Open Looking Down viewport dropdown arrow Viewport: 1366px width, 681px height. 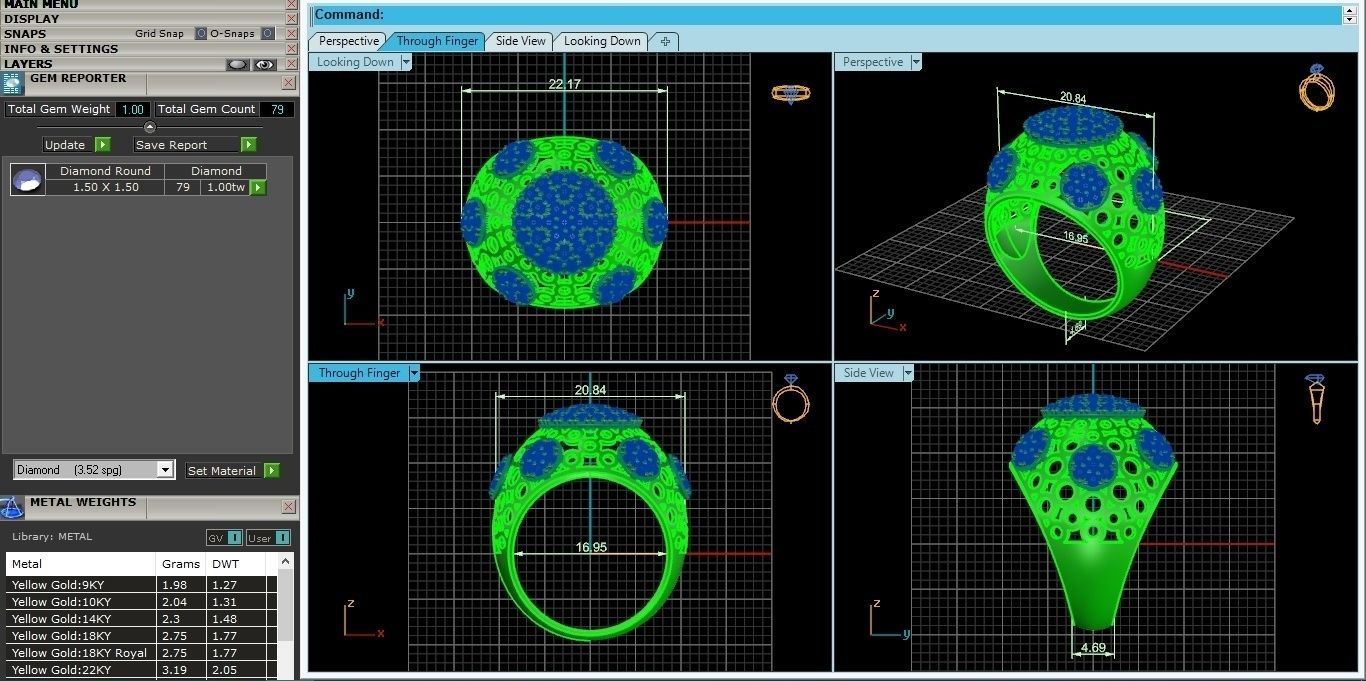406,62
